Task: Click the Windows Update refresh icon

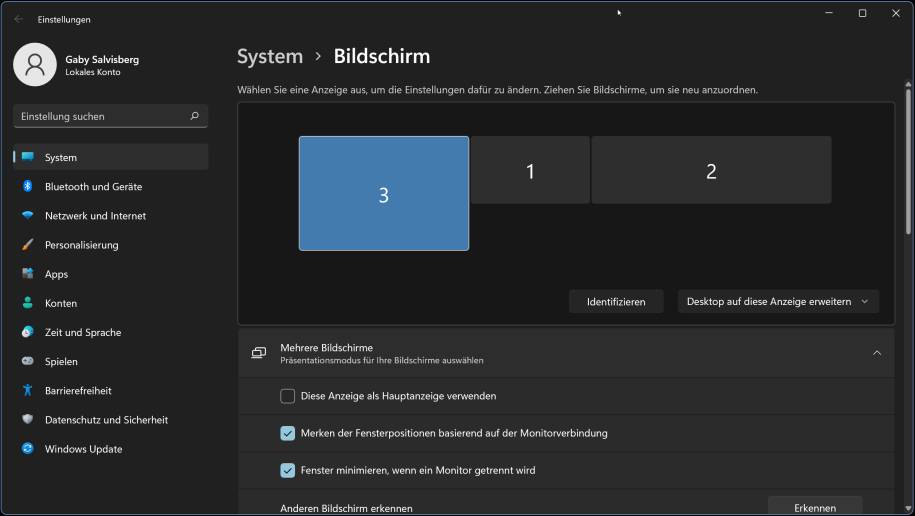Action: coord(27,448)
